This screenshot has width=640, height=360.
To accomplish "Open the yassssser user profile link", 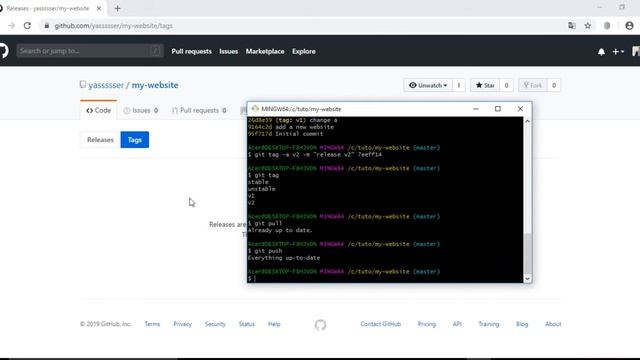I will (x=106, y=85).
